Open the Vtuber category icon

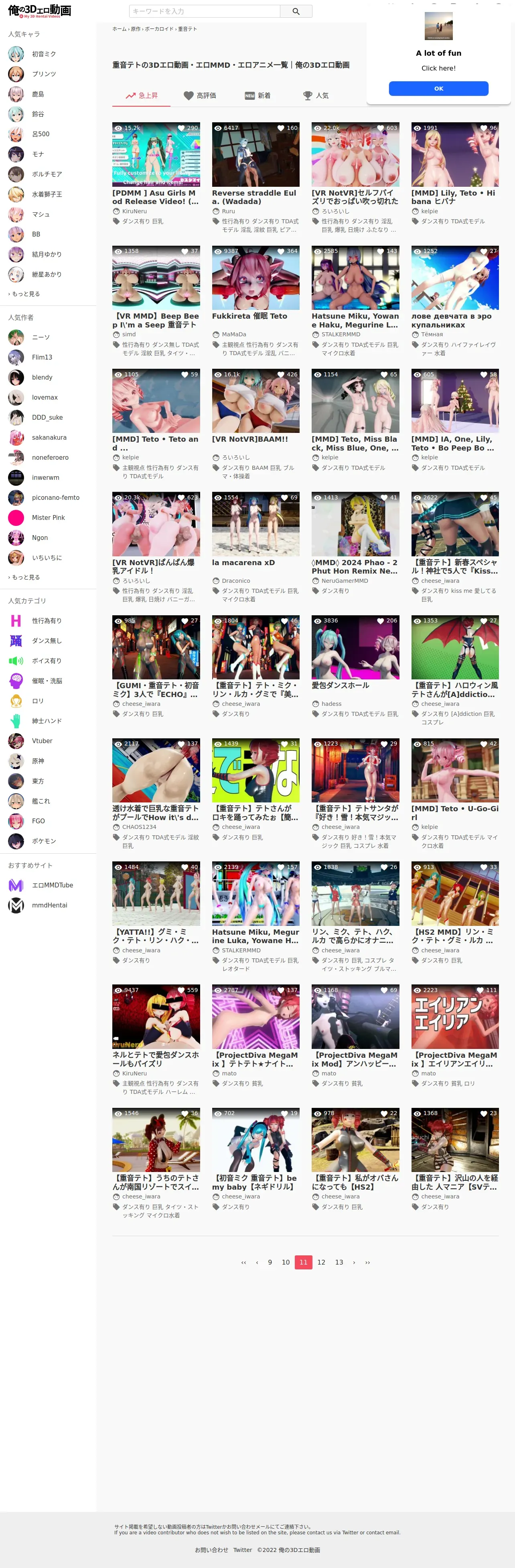coord(16,742)
